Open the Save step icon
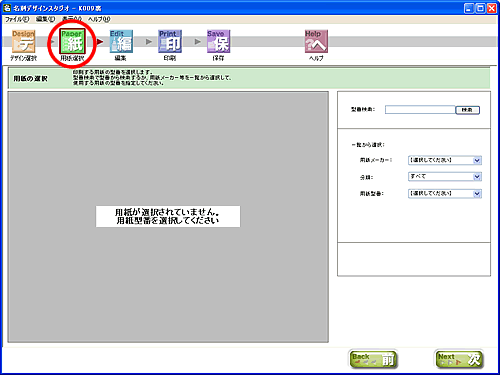500x375 pixels. [219, 41]
